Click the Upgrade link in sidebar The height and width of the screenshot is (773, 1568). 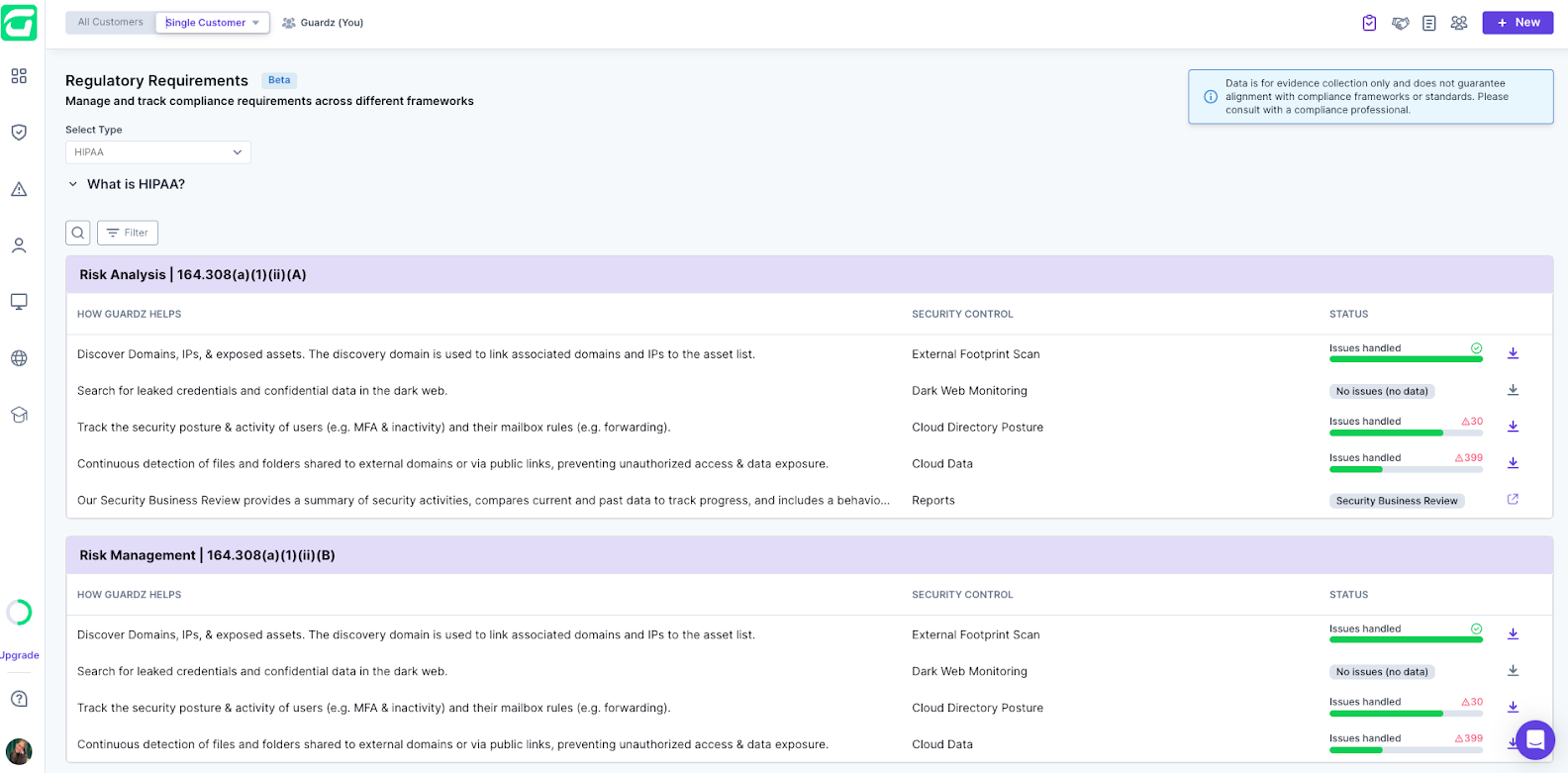20,655
